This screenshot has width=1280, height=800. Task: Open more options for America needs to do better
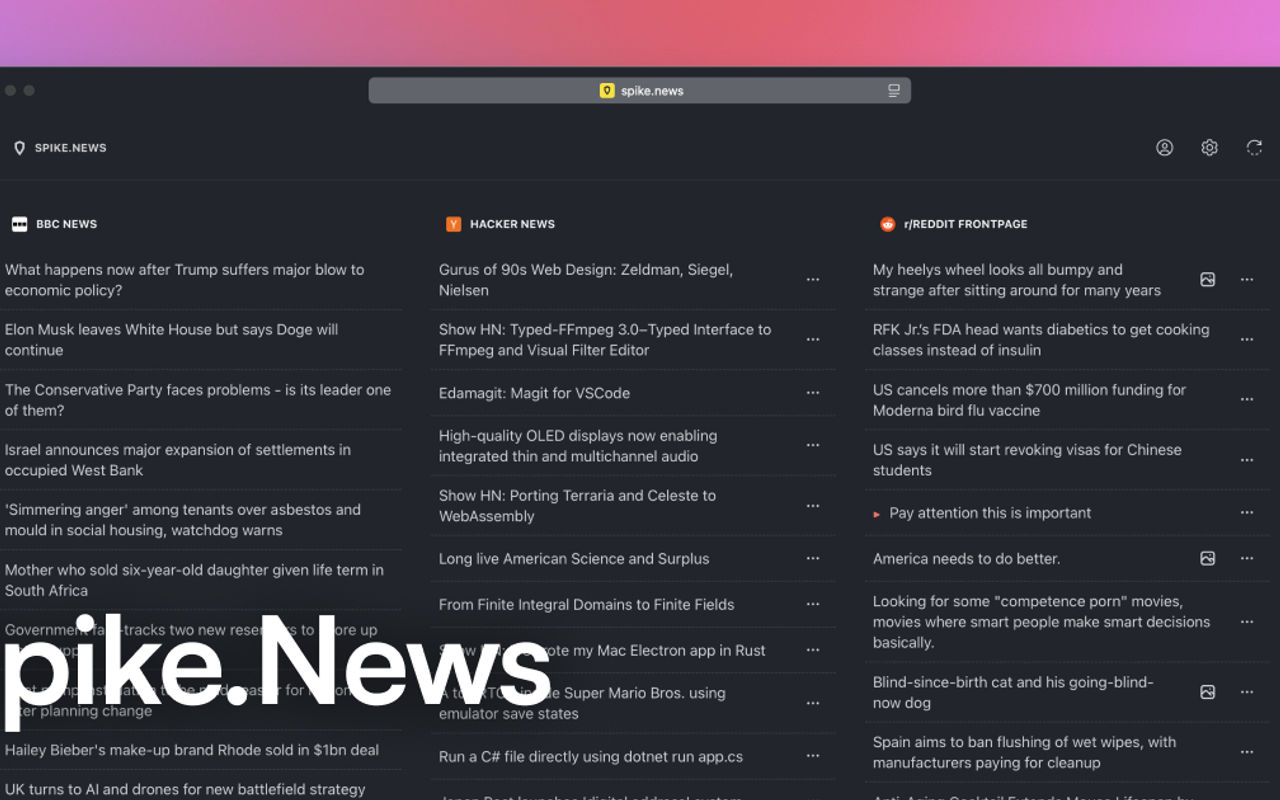pos(1247,558)
